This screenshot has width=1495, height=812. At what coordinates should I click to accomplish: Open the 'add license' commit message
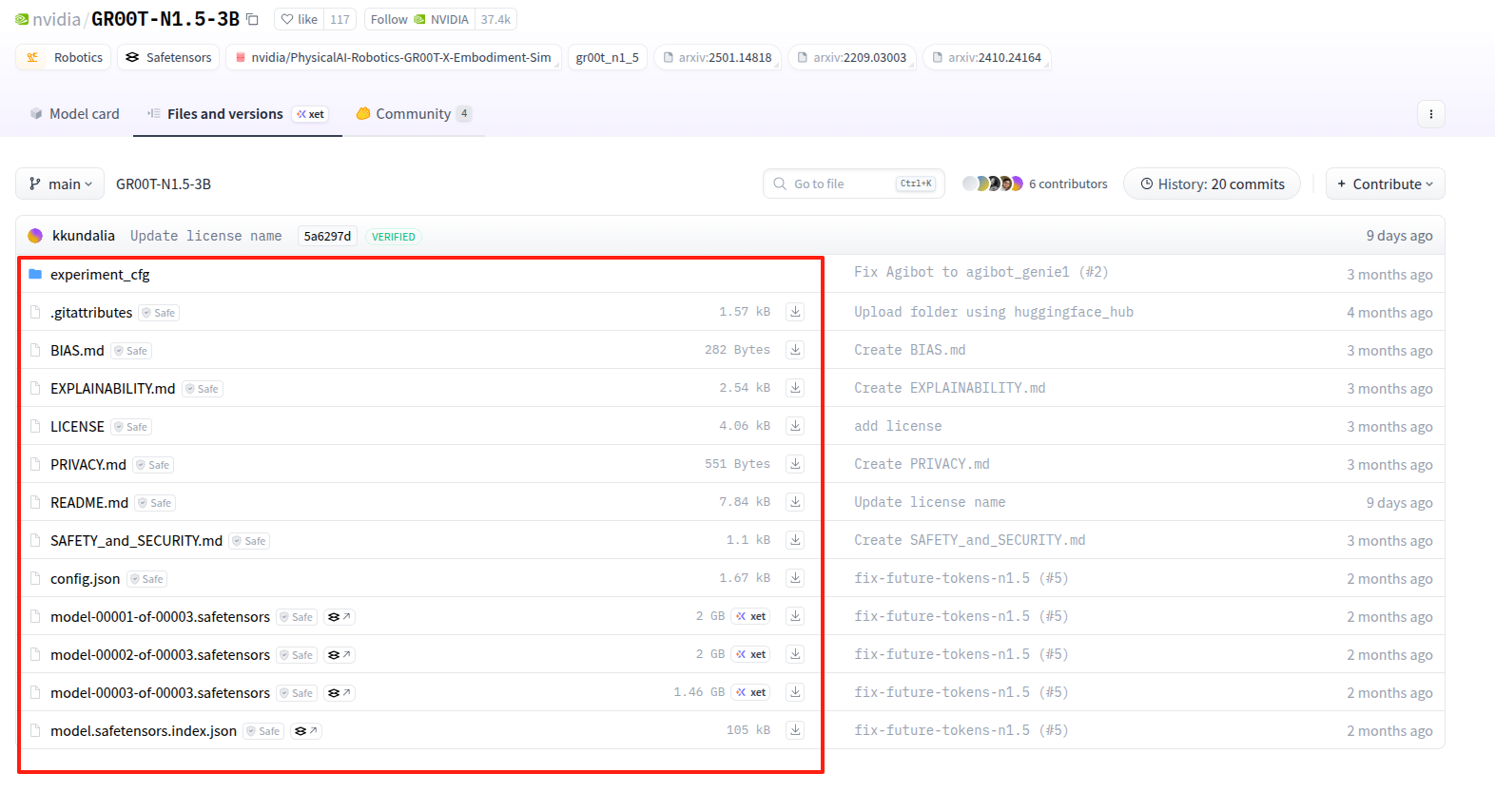pyautogui.click(x=898, y=426)
